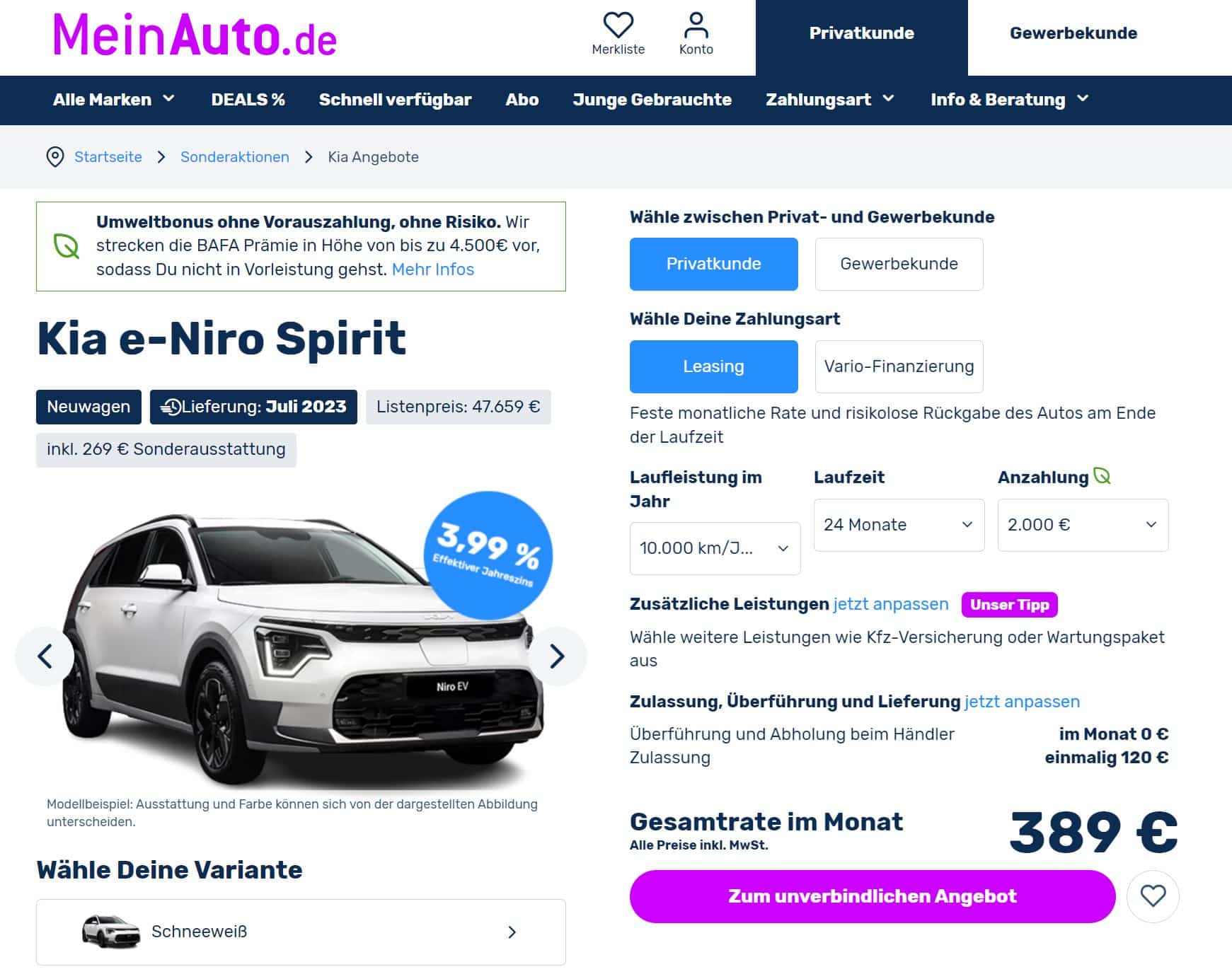Open the Anzahlung 2.000 € dropdown
The height and width of the screenshot is (979, 1232).
[1083, 525]
